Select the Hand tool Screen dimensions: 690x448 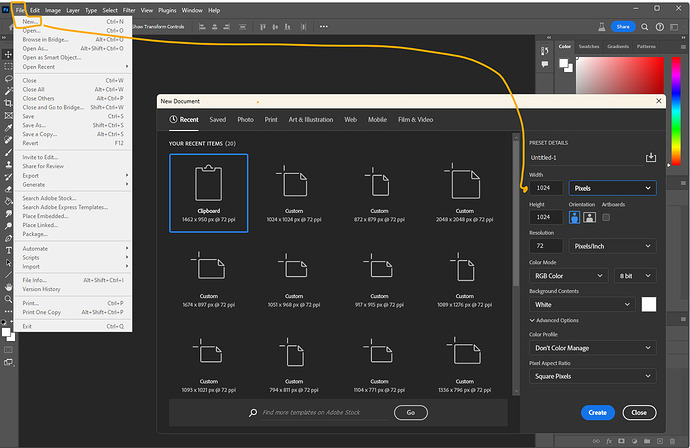8,287
